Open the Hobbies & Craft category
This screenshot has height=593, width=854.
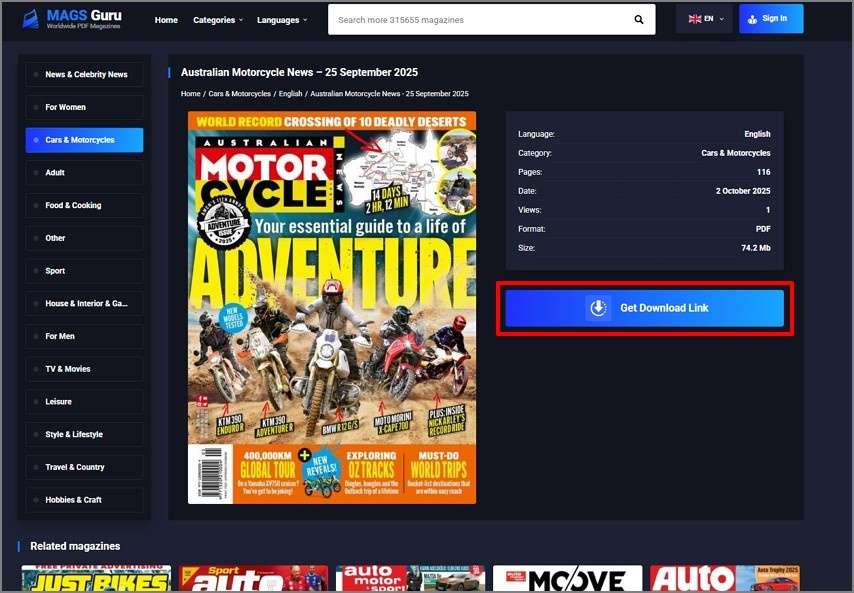84,499
